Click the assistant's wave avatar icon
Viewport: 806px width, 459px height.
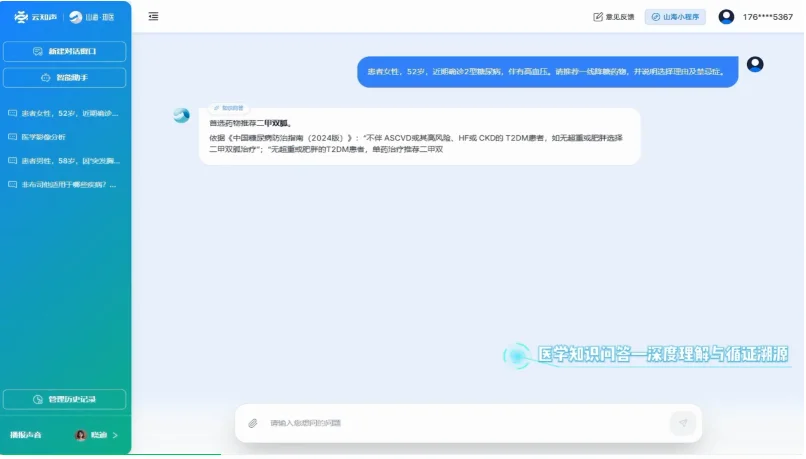coord(181,115)
